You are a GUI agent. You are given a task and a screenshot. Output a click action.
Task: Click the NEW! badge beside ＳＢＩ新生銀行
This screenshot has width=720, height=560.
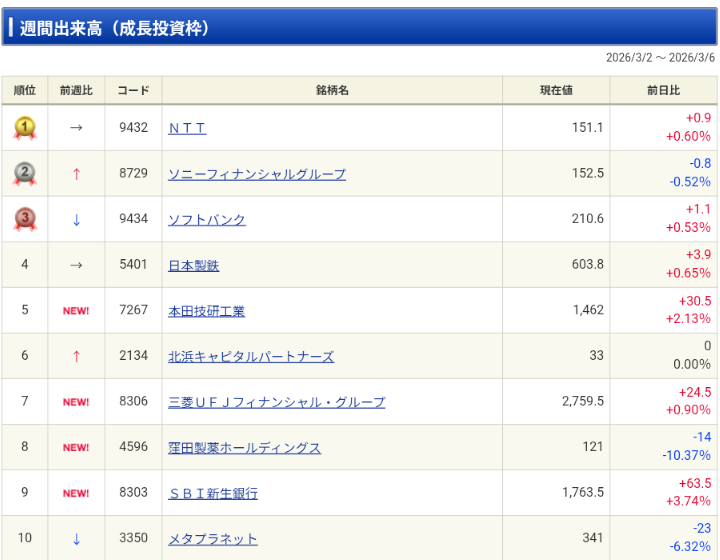click(x=76, y=493)
